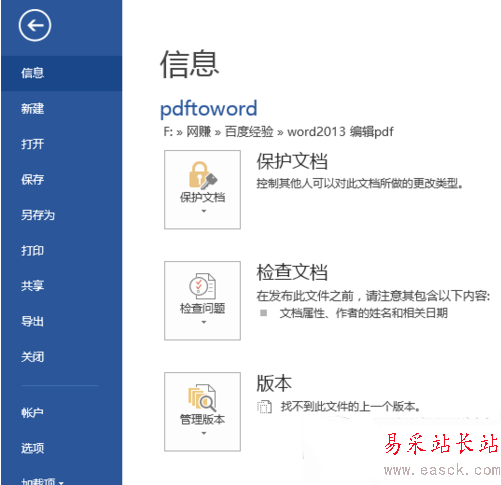Viewport: 501px width, 485px height.
Task: Open Word 选项 settings
Action: coord(62,448)
